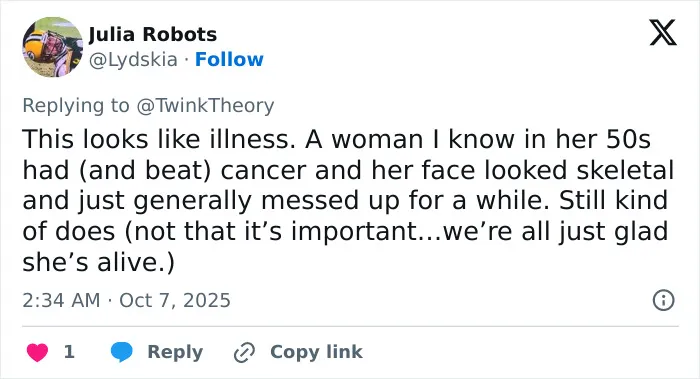The image size is (700, 379).
Task: Click the X logo icon
Action: (x=663, y=32)
